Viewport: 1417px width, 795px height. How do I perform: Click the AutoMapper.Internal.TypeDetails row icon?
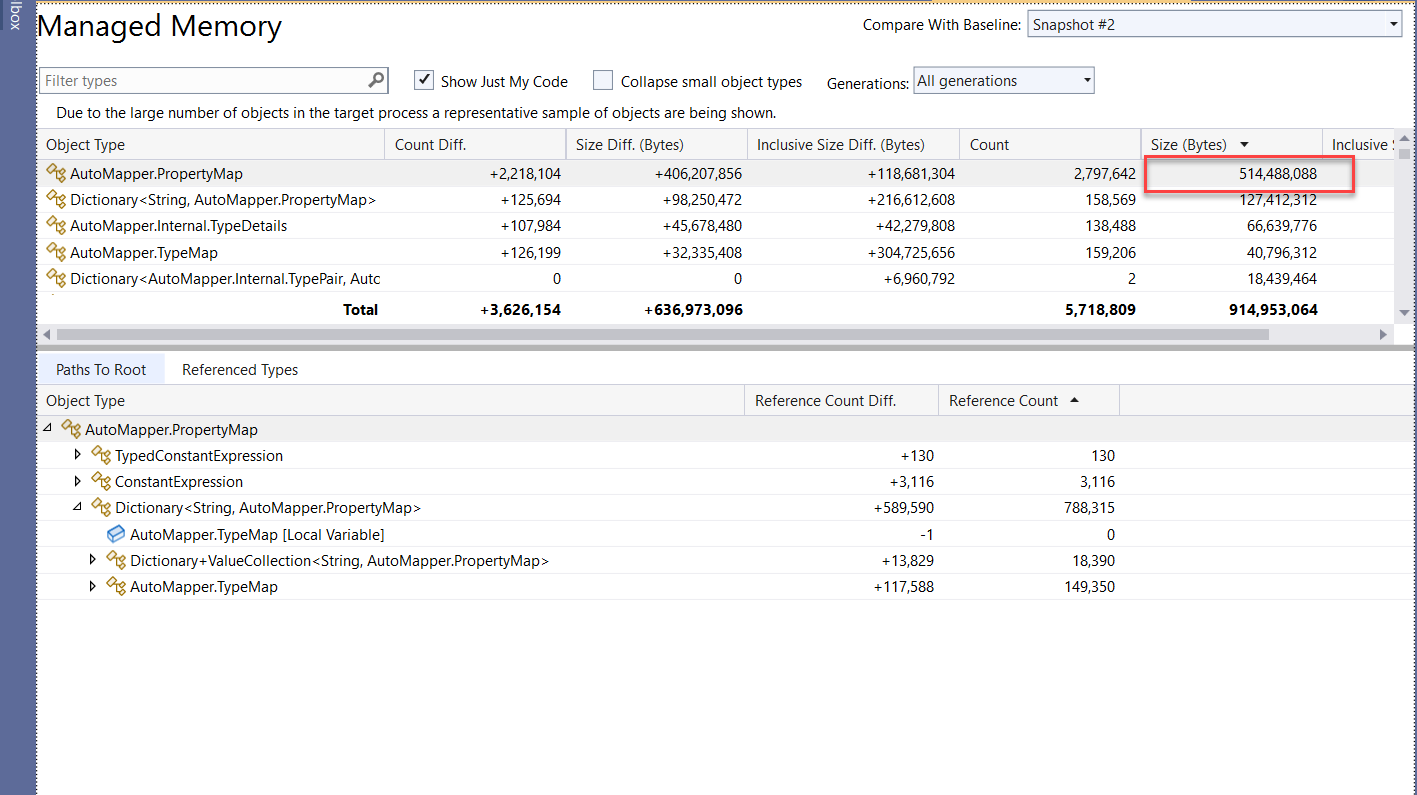pos(56,225)
